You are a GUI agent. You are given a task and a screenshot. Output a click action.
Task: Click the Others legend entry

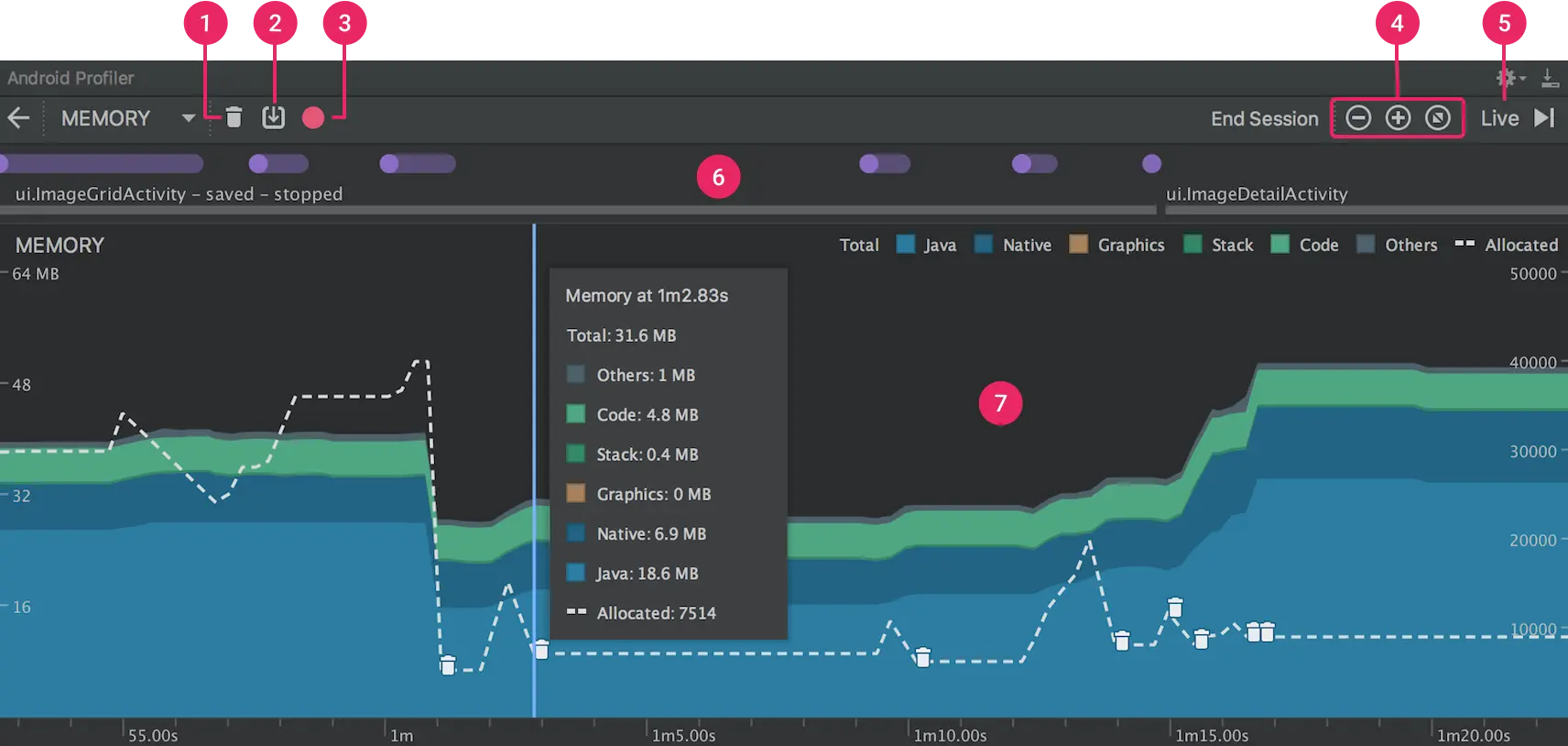1397,245
